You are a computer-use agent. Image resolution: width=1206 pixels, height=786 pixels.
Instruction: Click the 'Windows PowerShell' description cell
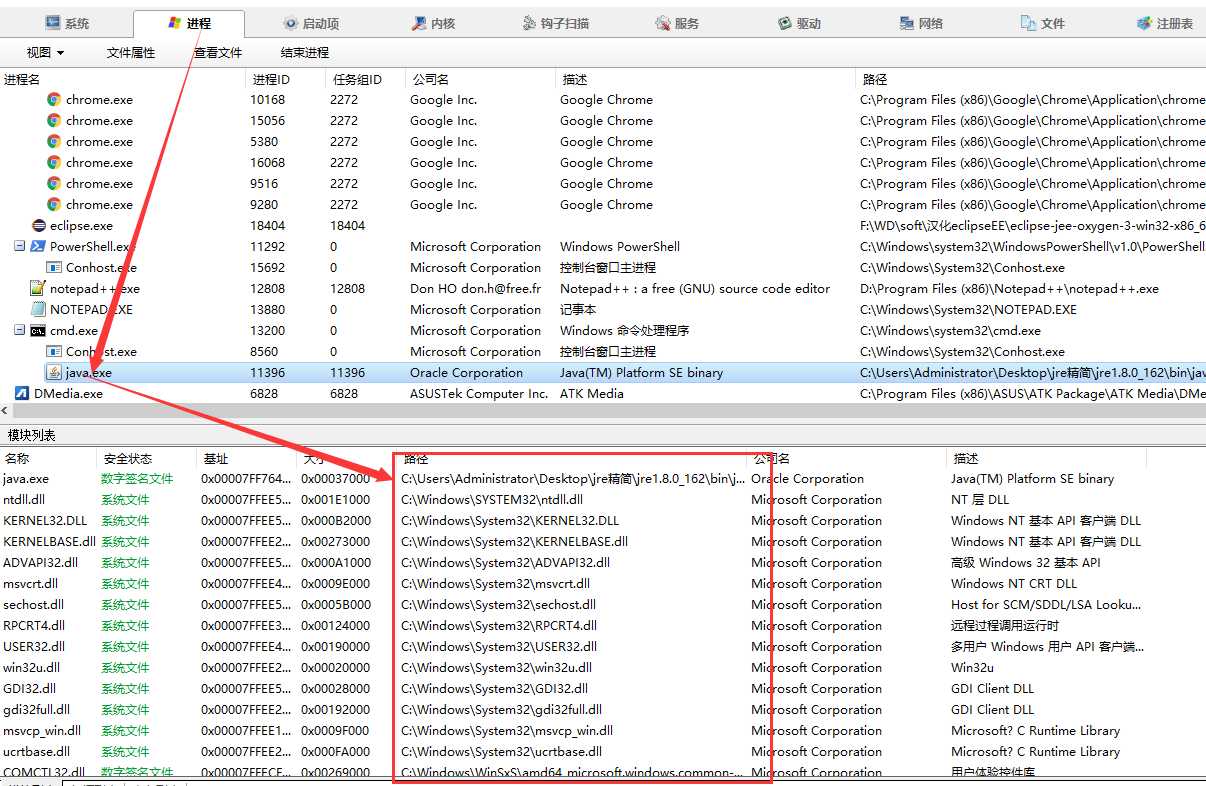point(620,247)
